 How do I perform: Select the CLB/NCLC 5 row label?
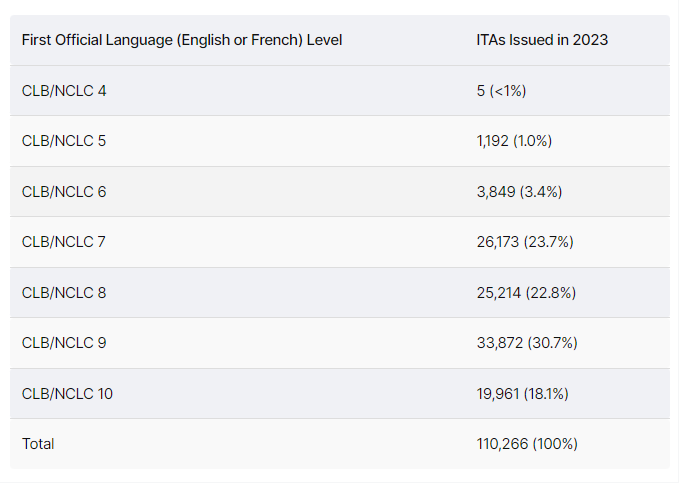(x=64, y=141)
